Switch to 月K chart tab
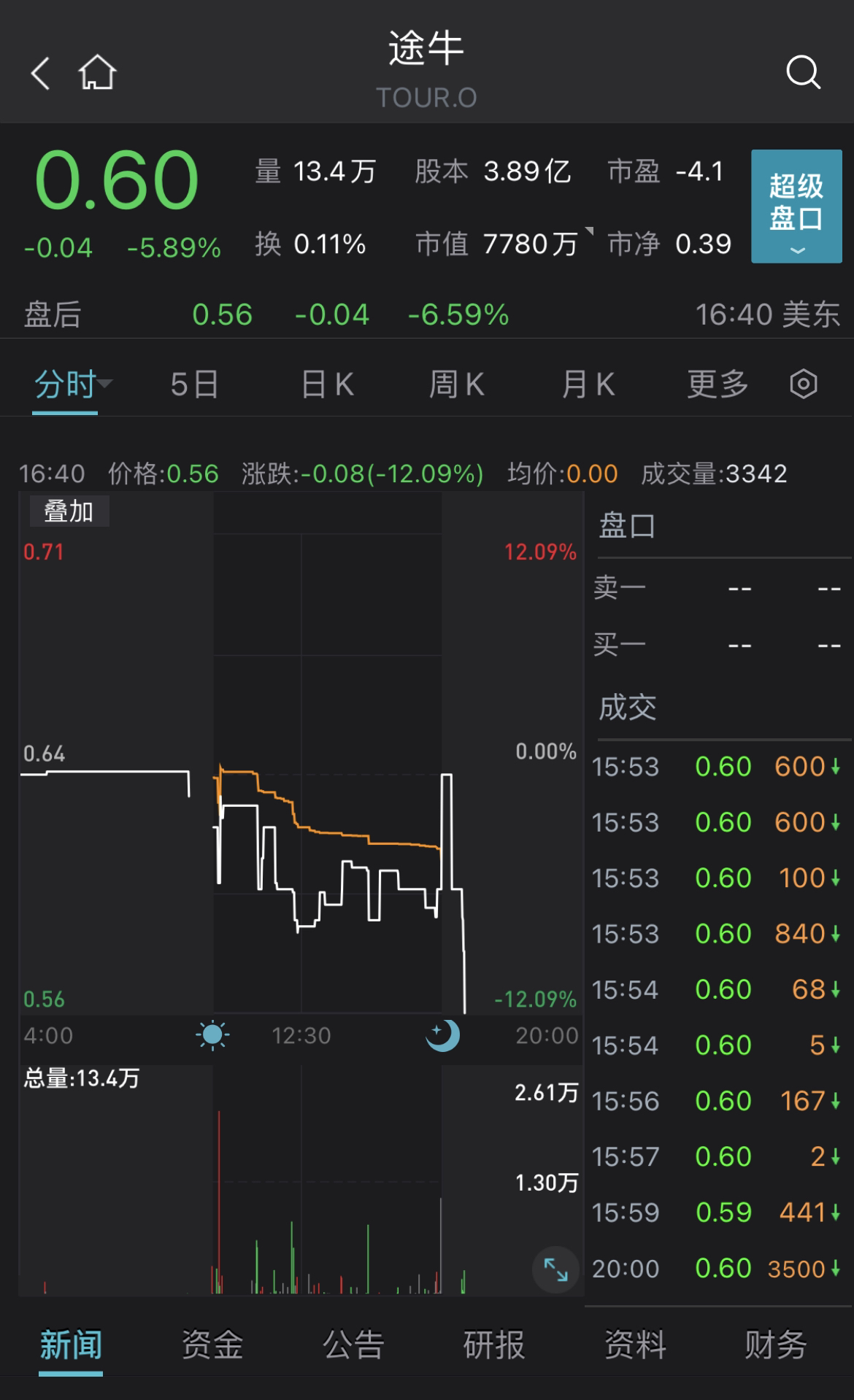 tap(588, 384)
